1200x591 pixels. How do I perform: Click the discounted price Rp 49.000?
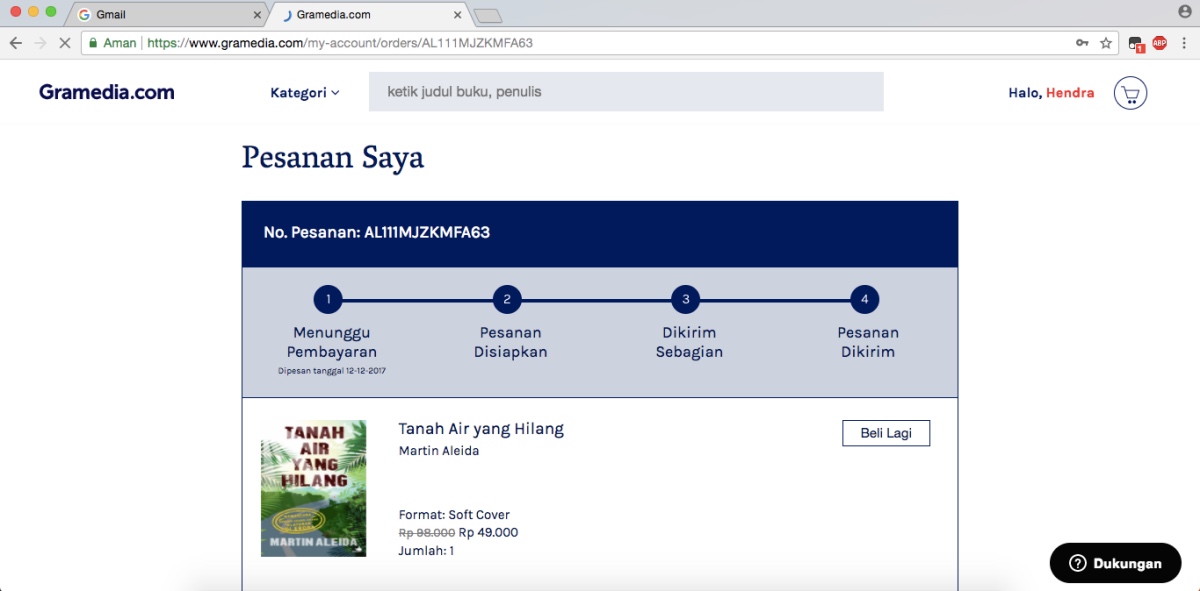[x=488, y=533]
